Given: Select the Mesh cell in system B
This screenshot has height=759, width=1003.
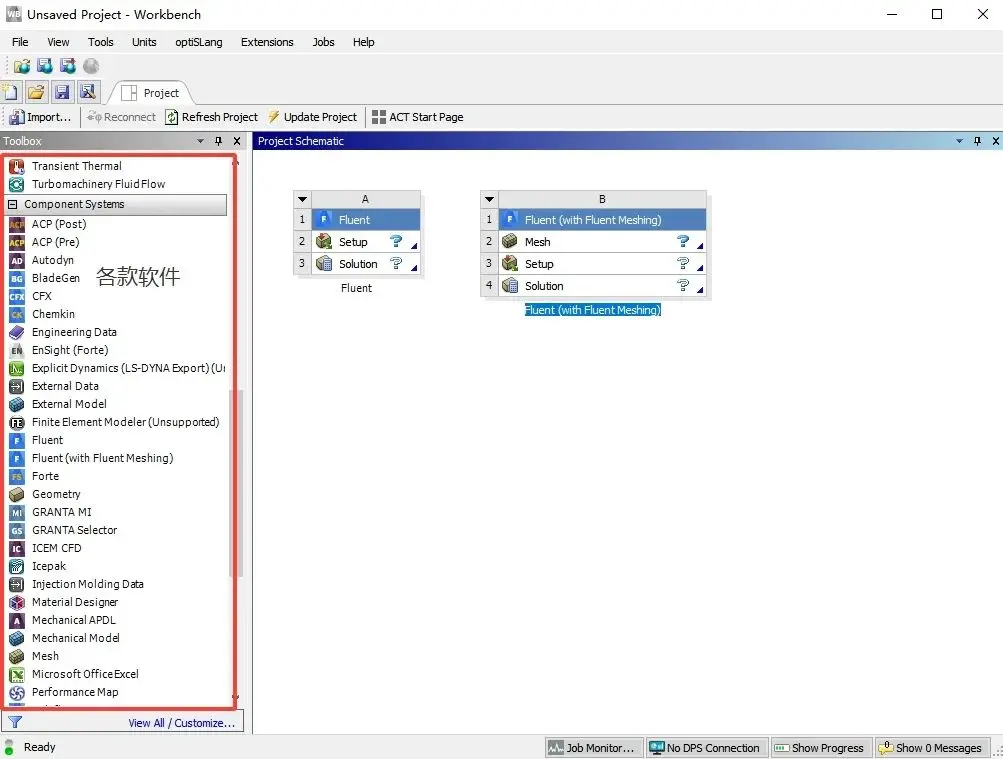Looking at the screenshot, I should pyautogui.click(x=603, y=242).
